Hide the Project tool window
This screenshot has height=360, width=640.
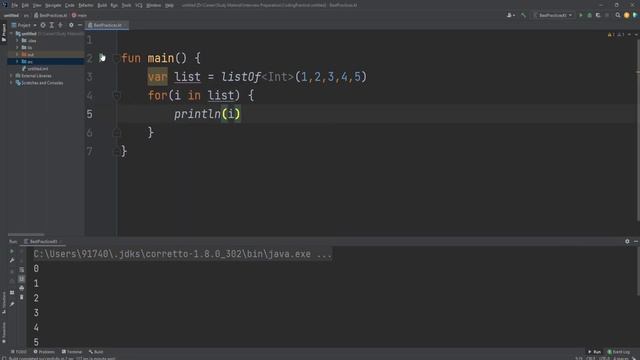[x=80, y=25]
